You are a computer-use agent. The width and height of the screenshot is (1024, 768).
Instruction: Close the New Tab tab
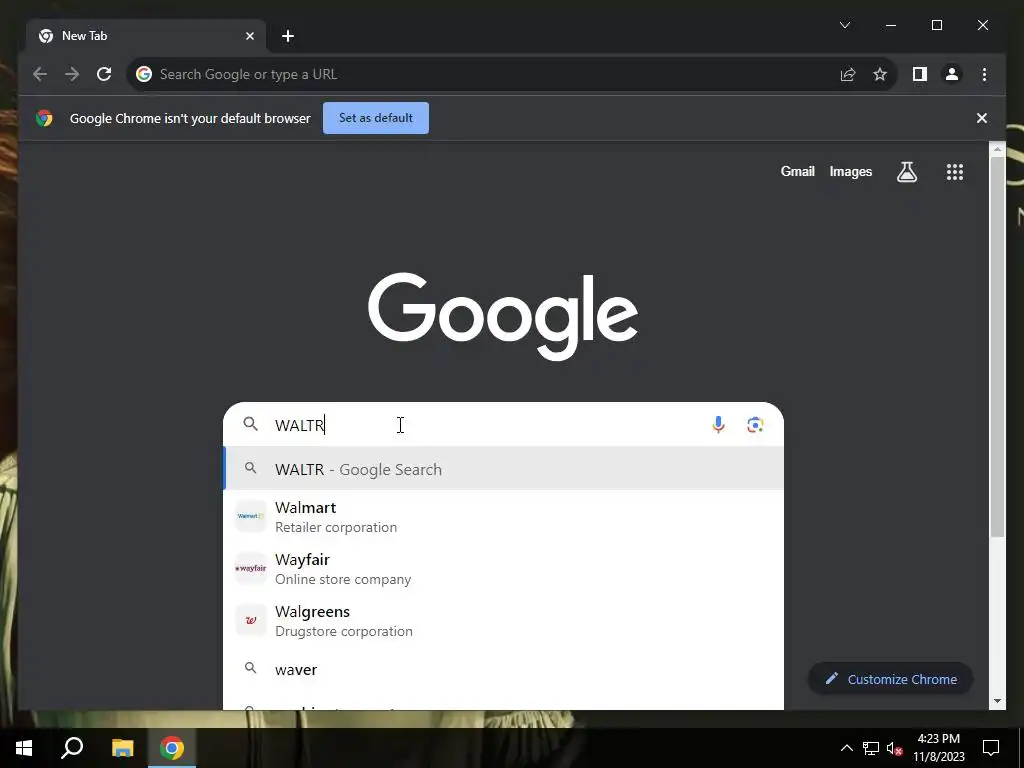[249, 36]
